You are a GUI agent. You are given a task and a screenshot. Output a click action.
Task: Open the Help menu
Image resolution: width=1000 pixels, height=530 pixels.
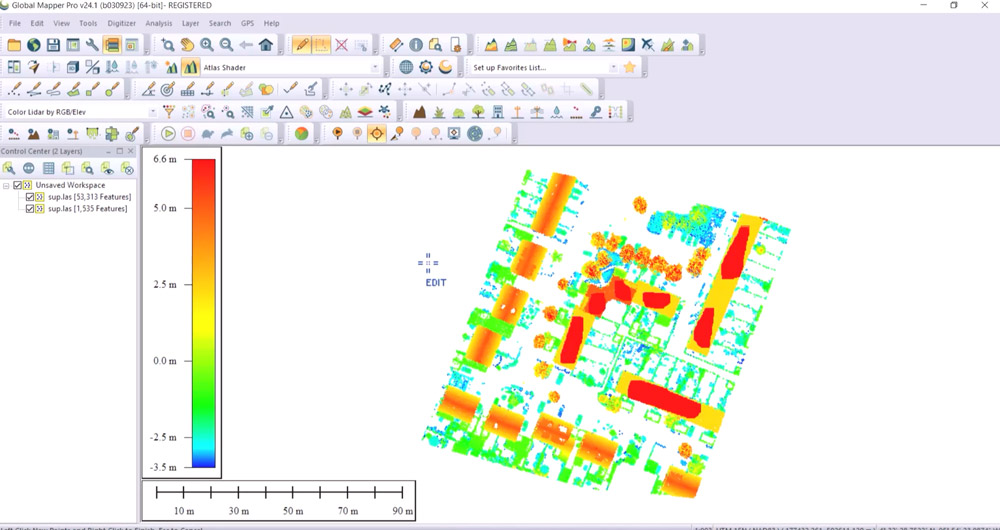click(272, 23)
